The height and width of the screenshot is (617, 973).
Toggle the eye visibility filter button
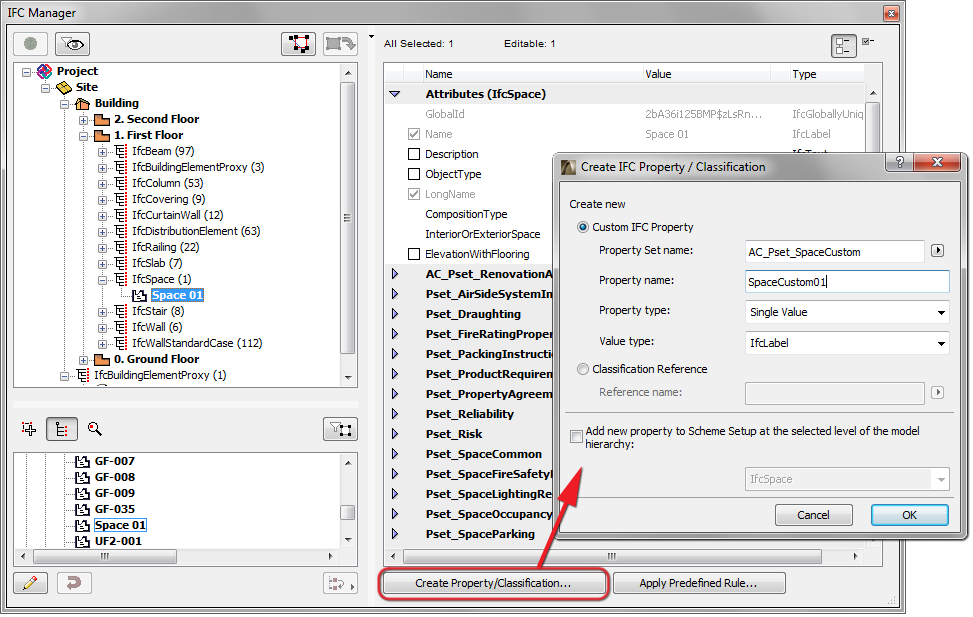click(x=73, y=44)
